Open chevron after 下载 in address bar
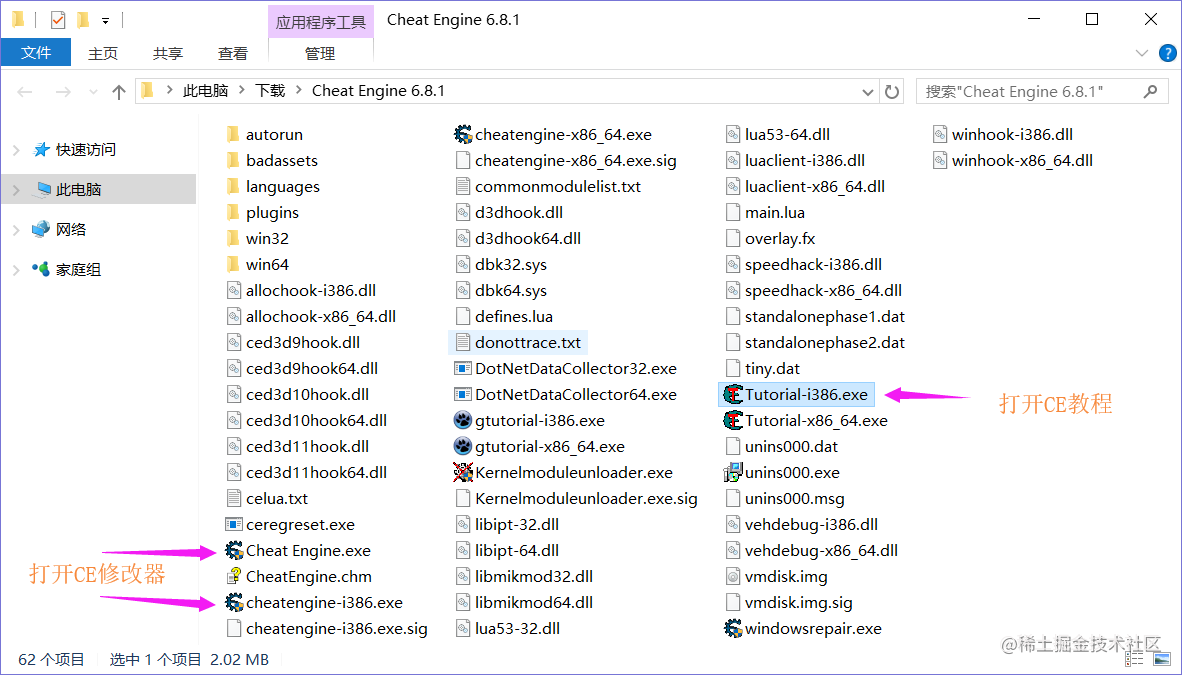 click(x=299, y=91)
